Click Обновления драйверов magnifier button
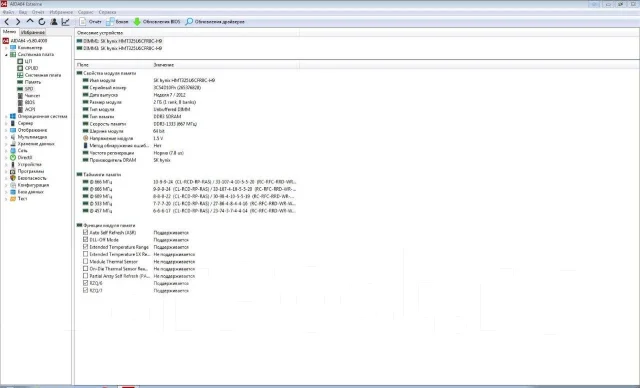The width and height of the screenshot is (640, 388). pos(215,22)
